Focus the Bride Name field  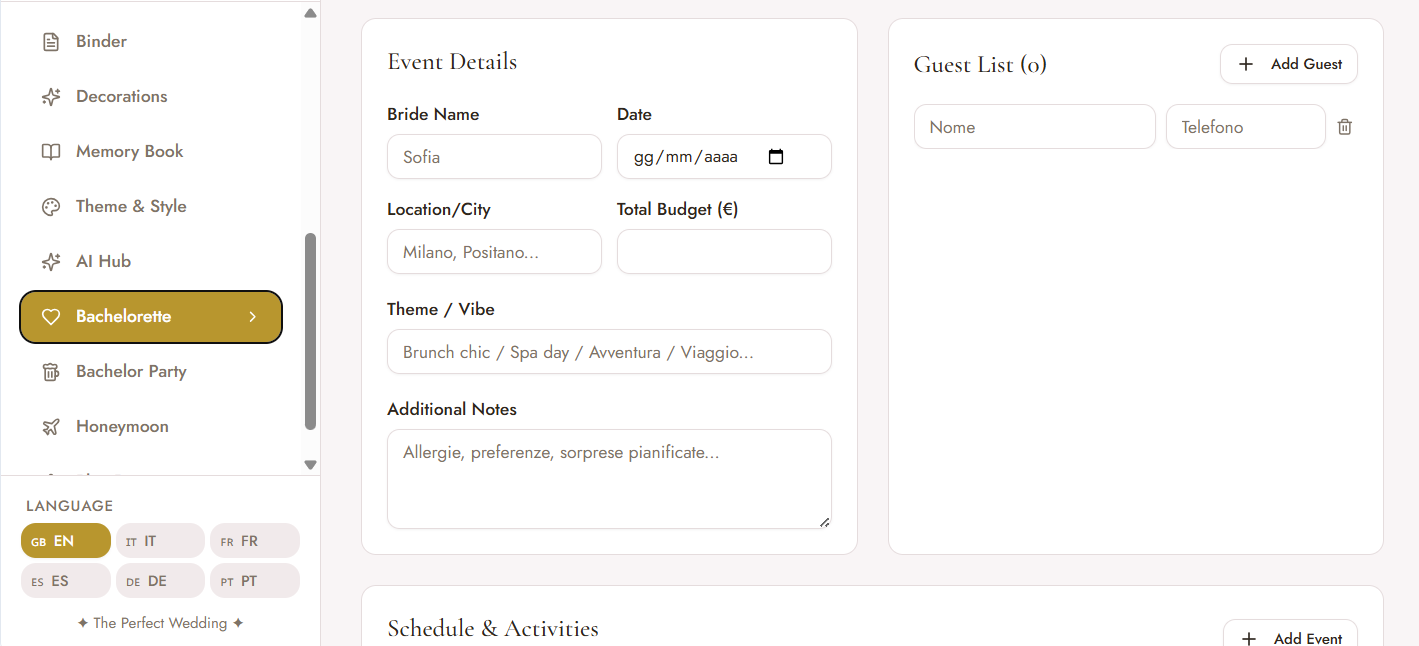click(x=494, y=157)
